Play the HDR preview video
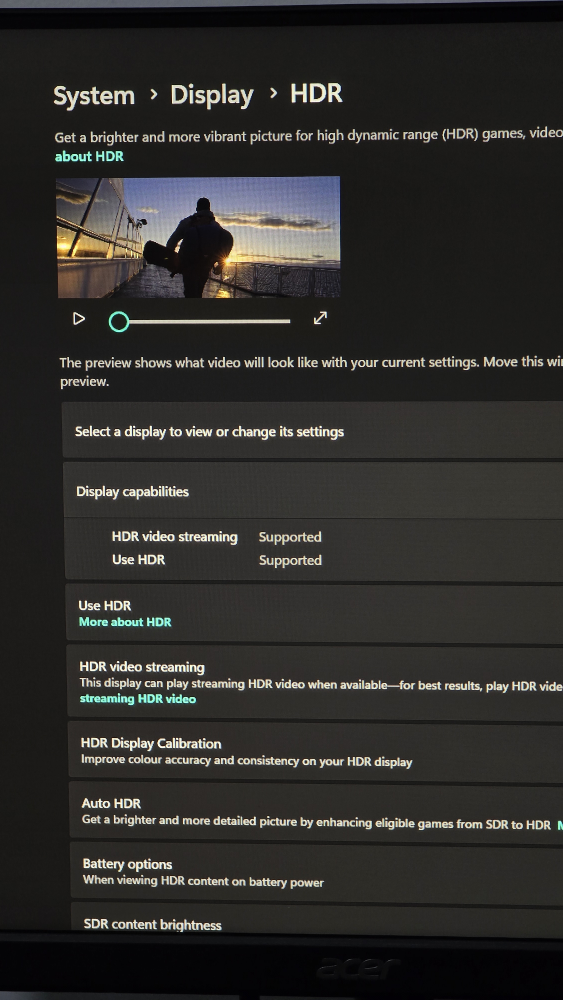The width and height of the screenshot is (563, 1000). (x=78, y=318)
